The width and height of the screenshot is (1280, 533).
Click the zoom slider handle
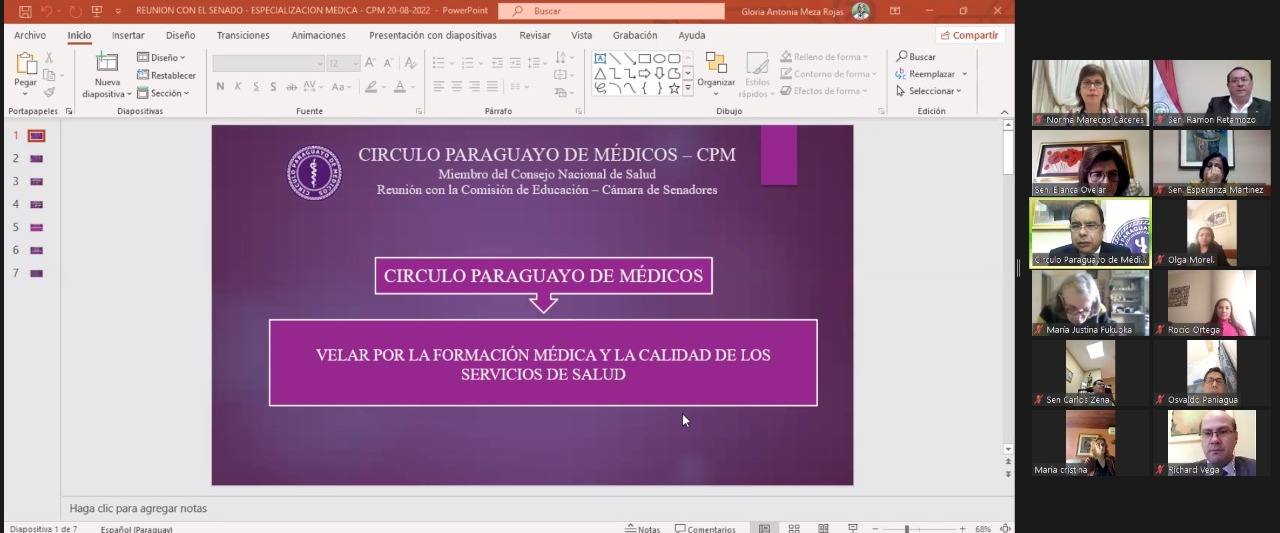907,528
